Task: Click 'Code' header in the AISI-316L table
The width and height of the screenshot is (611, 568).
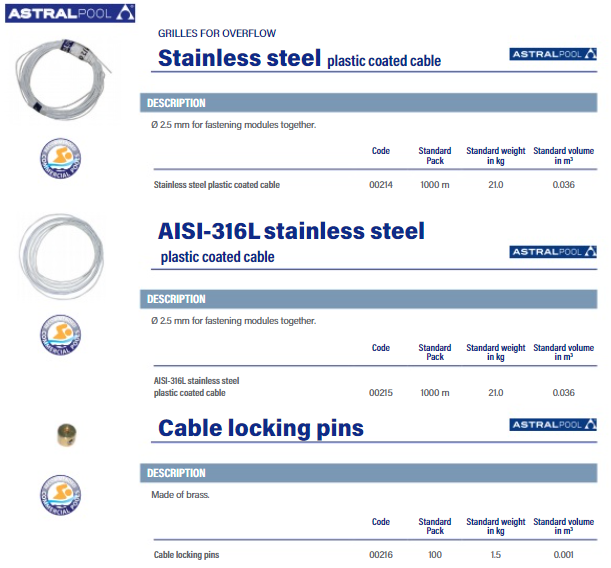Action: 381,348
